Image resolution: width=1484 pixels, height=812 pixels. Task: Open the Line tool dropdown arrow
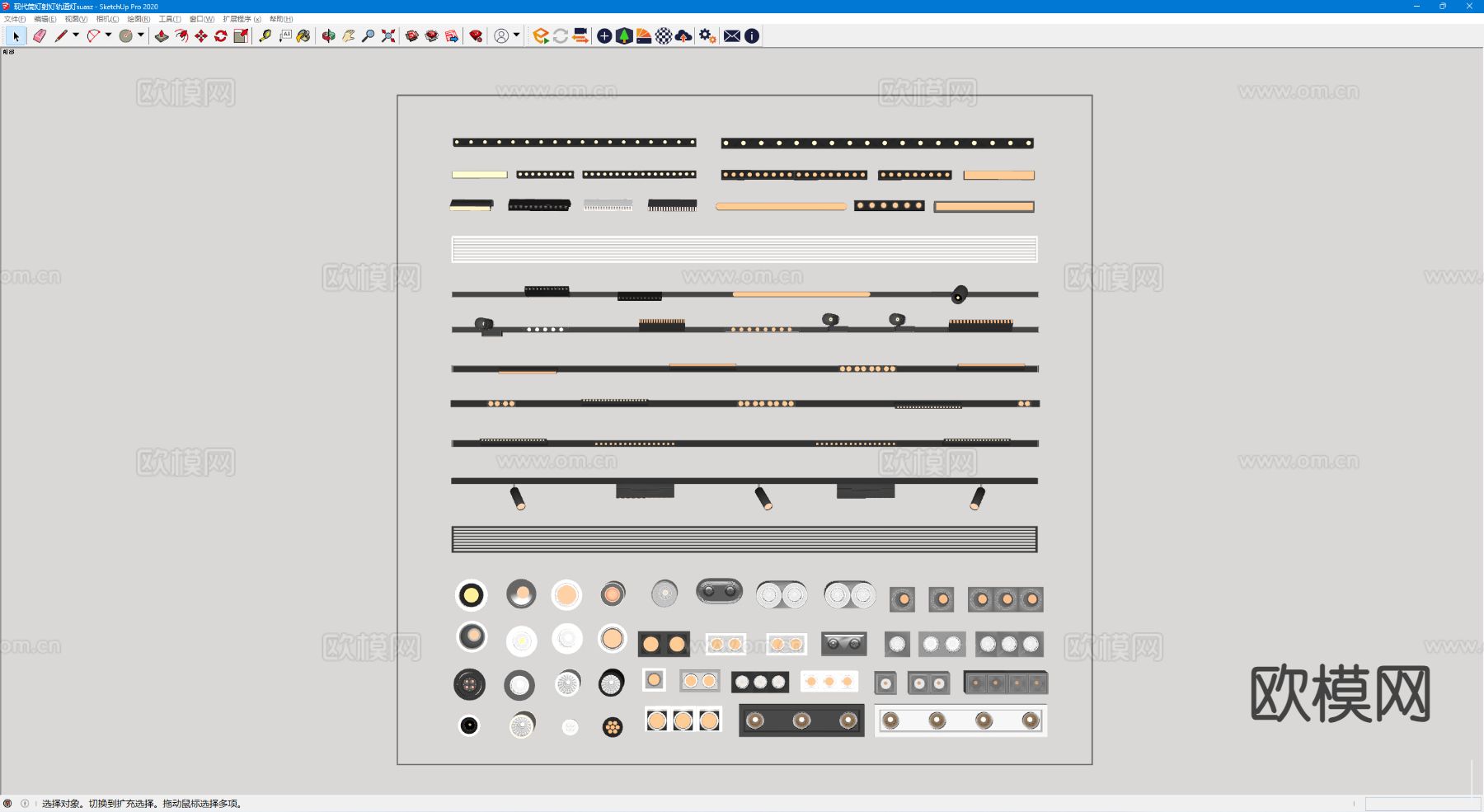(76, 35)
